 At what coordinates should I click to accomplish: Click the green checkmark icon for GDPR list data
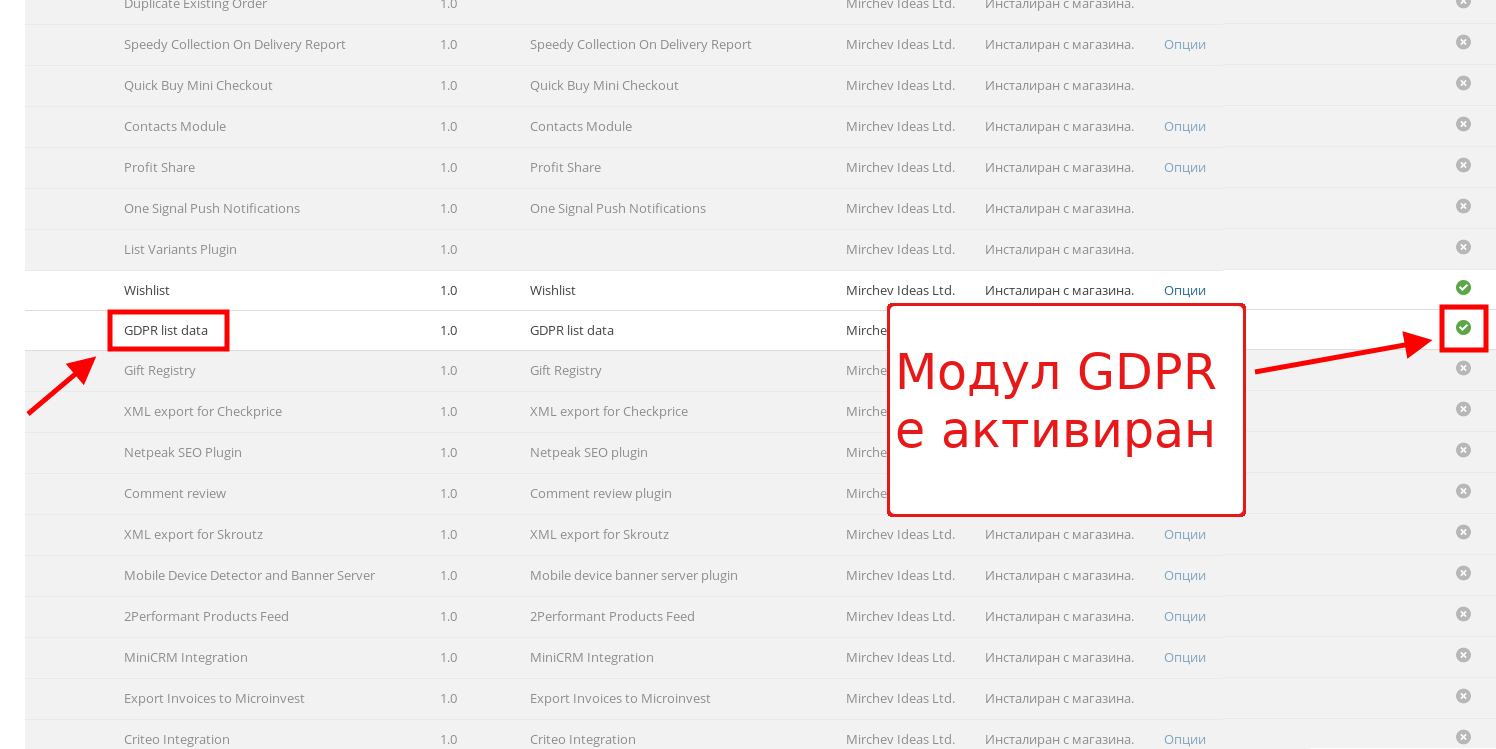(x=1463, y=328)
